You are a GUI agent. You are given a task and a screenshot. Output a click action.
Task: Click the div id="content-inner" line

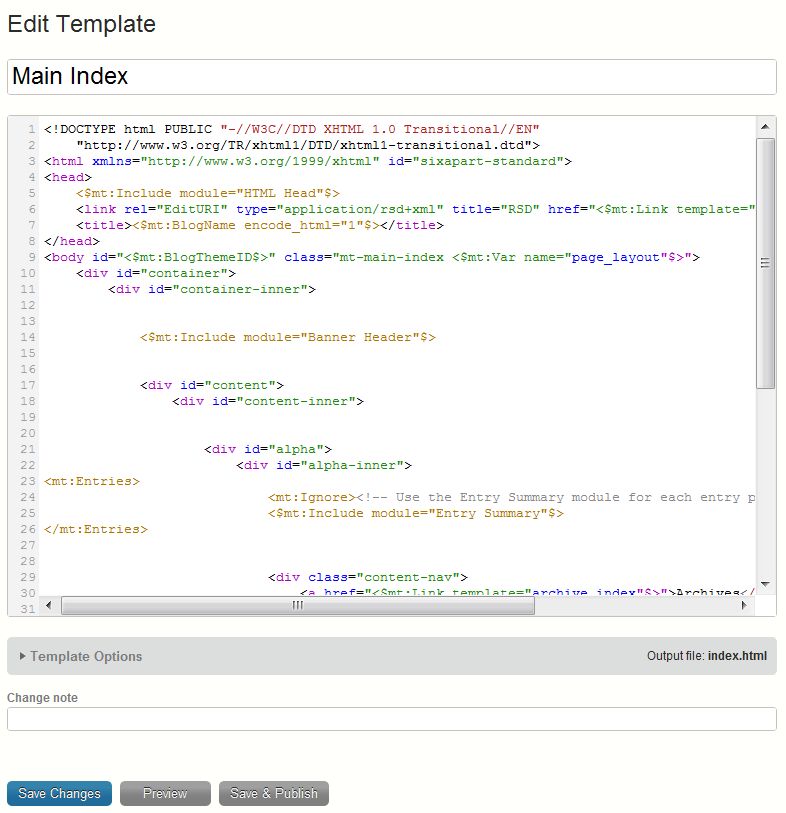pyautogui.click(x=268, y=402)
